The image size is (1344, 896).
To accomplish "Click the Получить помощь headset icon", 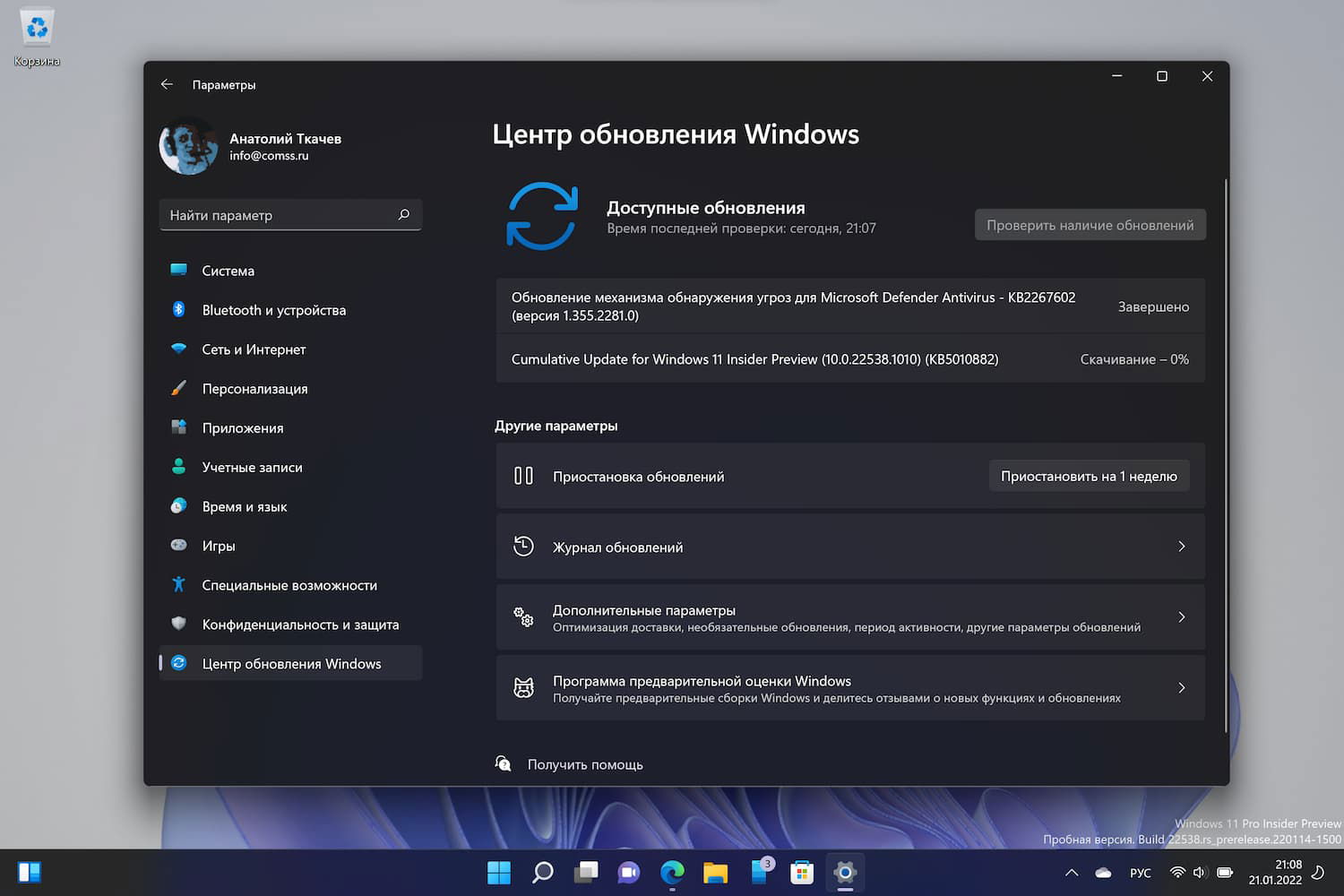I will tap(504, 763).
